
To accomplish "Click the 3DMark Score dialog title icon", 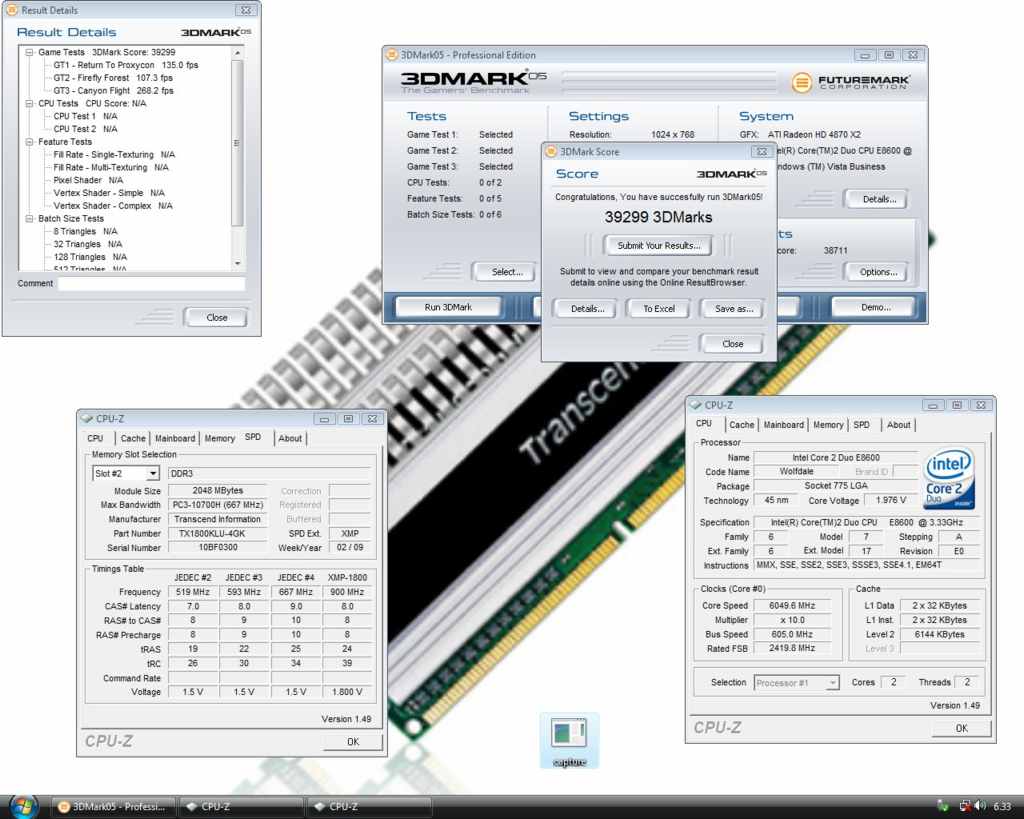I will point(551,152).
